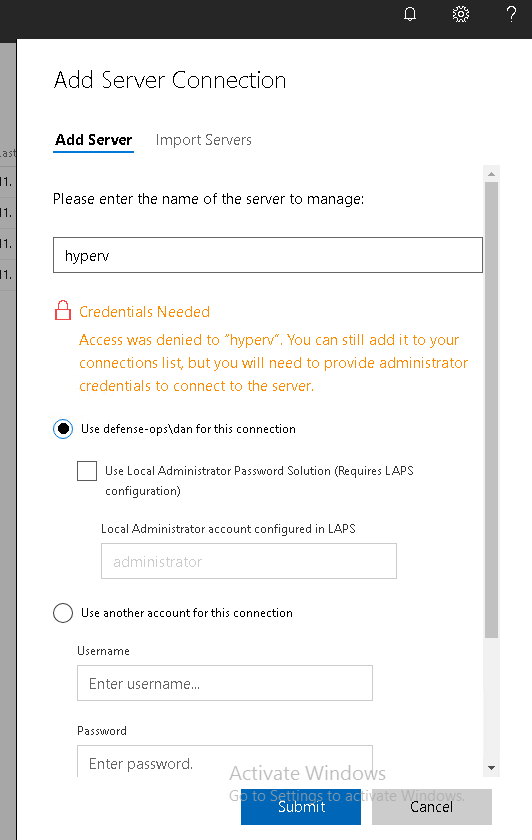Viewport: 532px width, 840px height.
Task: Focus the Enter password field
Action: [225, 761]
